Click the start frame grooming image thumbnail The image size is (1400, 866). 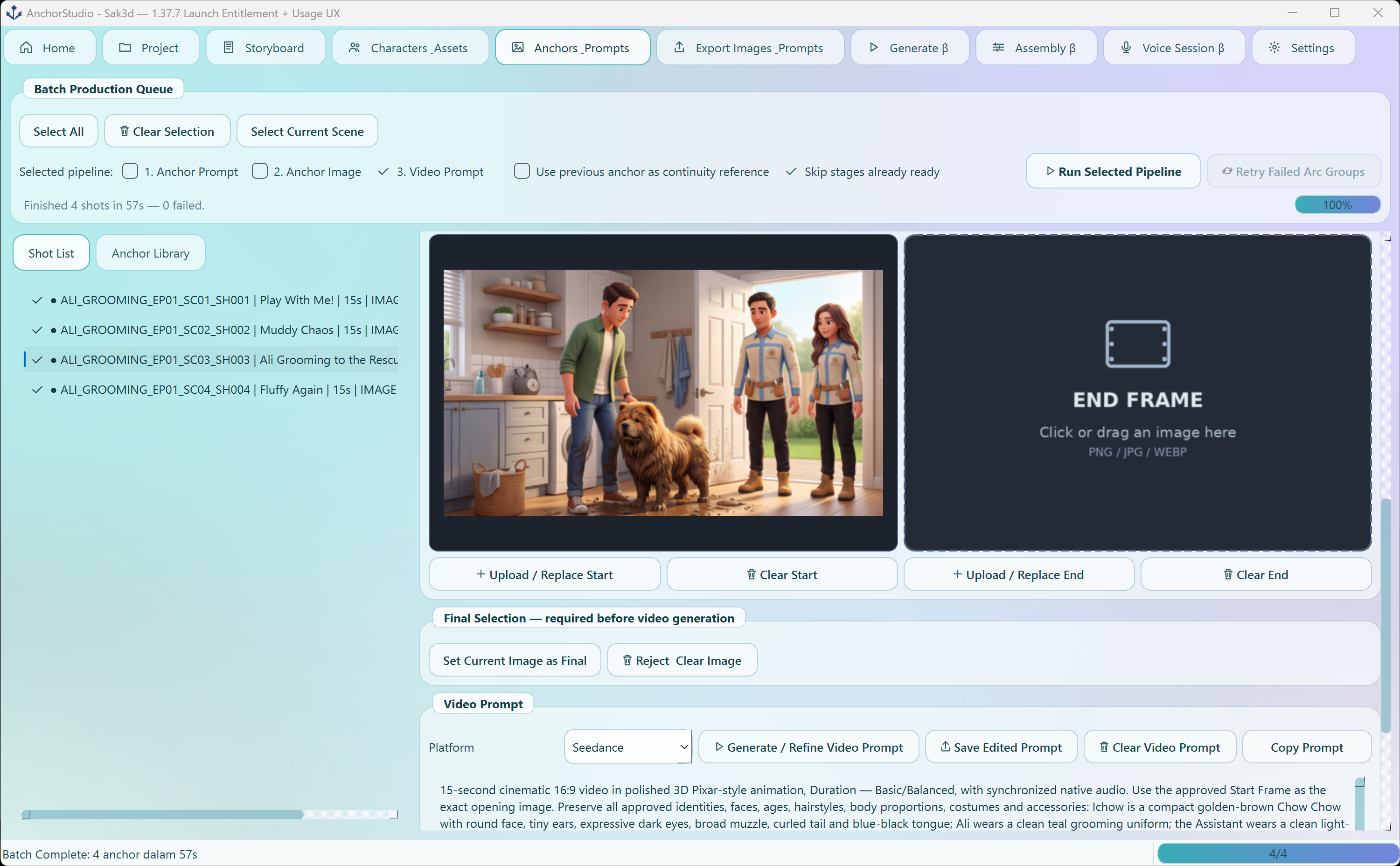[662, 393]
